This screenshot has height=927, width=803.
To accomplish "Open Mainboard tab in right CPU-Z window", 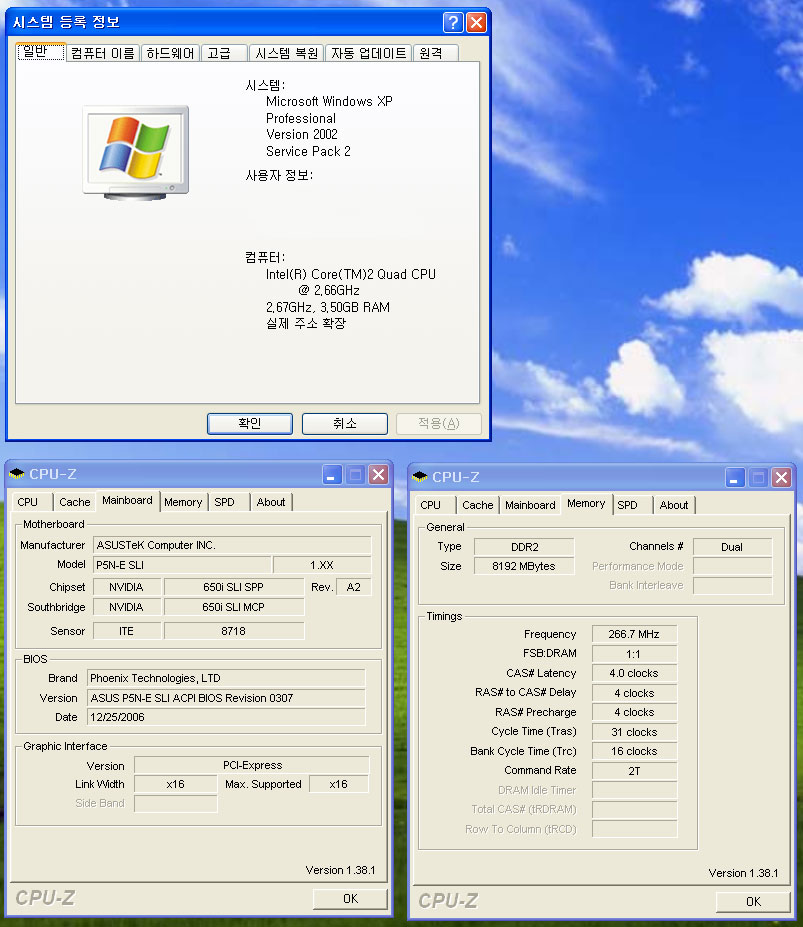I will tap(530, 505).
